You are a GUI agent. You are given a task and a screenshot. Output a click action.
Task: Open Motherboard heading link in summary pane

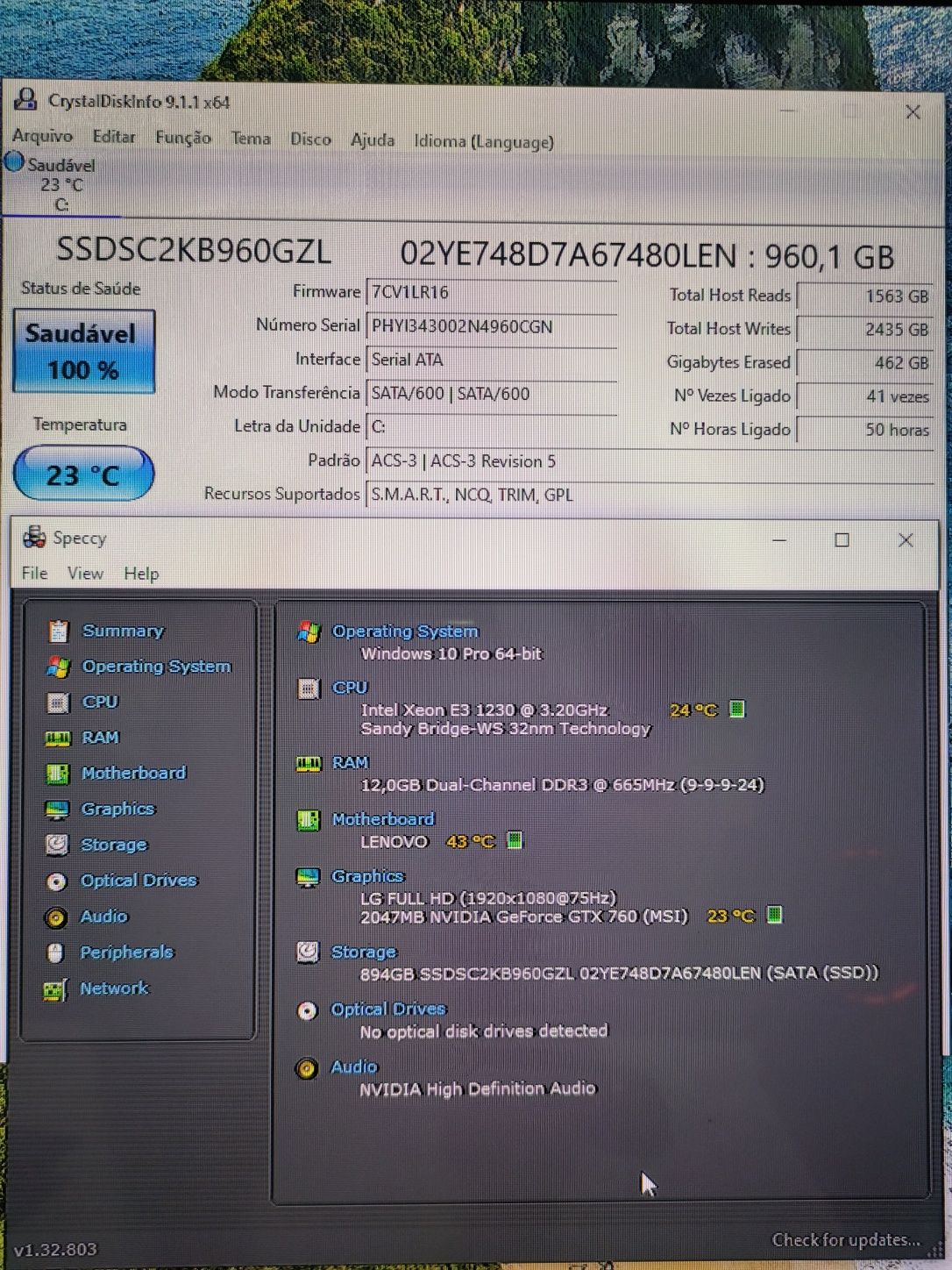coord(383,818)
